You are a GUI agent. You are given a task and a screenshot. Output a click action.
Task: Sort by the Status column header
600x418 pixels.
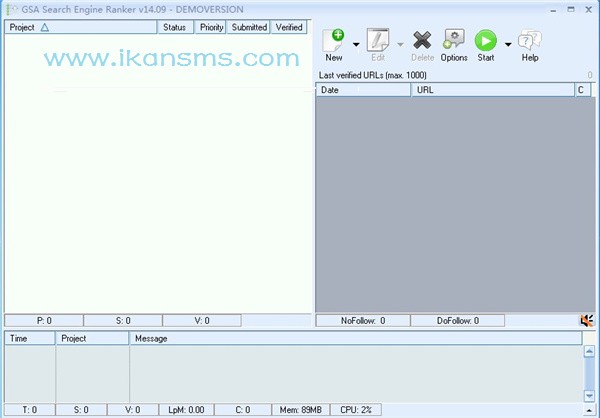point(174,27)
